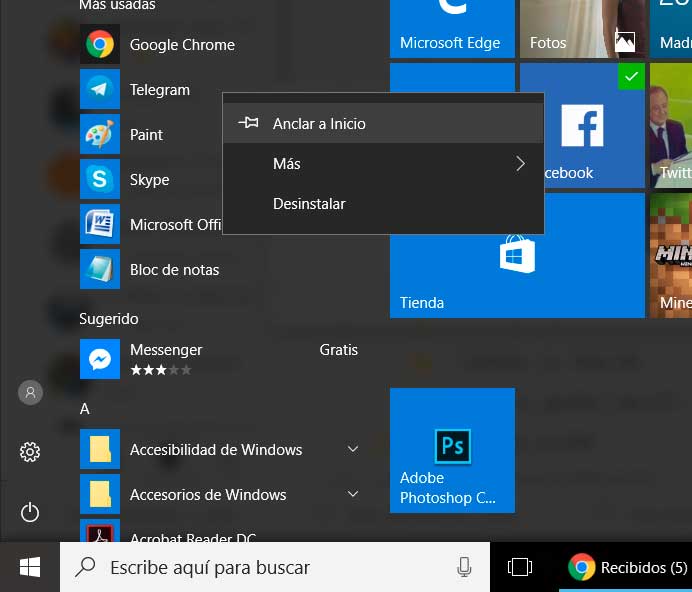Click the Sugerido section heading
The width and height of the screenshot is (692, 592).
tap(109, 319)
